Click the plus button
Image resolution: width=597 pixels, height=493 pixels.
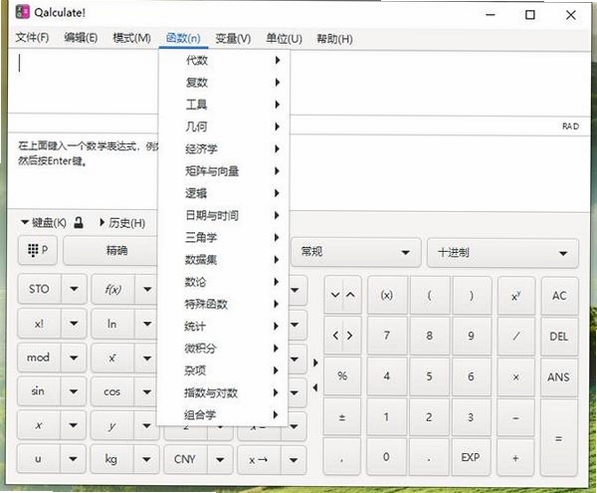pyautogui.click(x=516, y=458)
